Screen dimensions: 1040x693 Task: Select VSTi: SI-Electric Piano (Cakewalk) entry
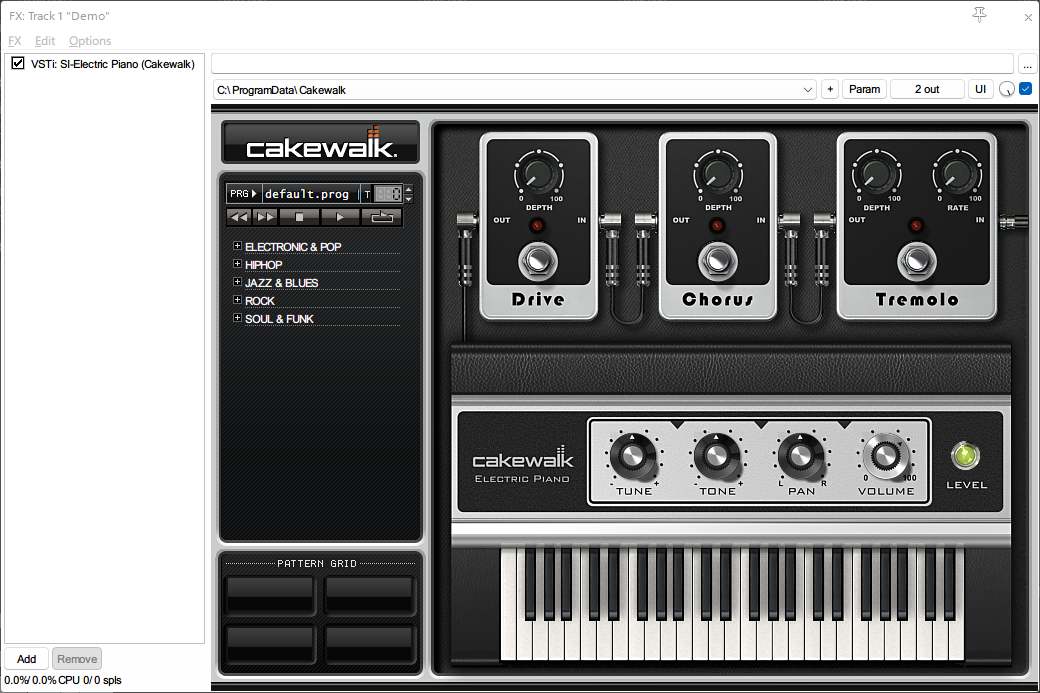coord(113,64)
